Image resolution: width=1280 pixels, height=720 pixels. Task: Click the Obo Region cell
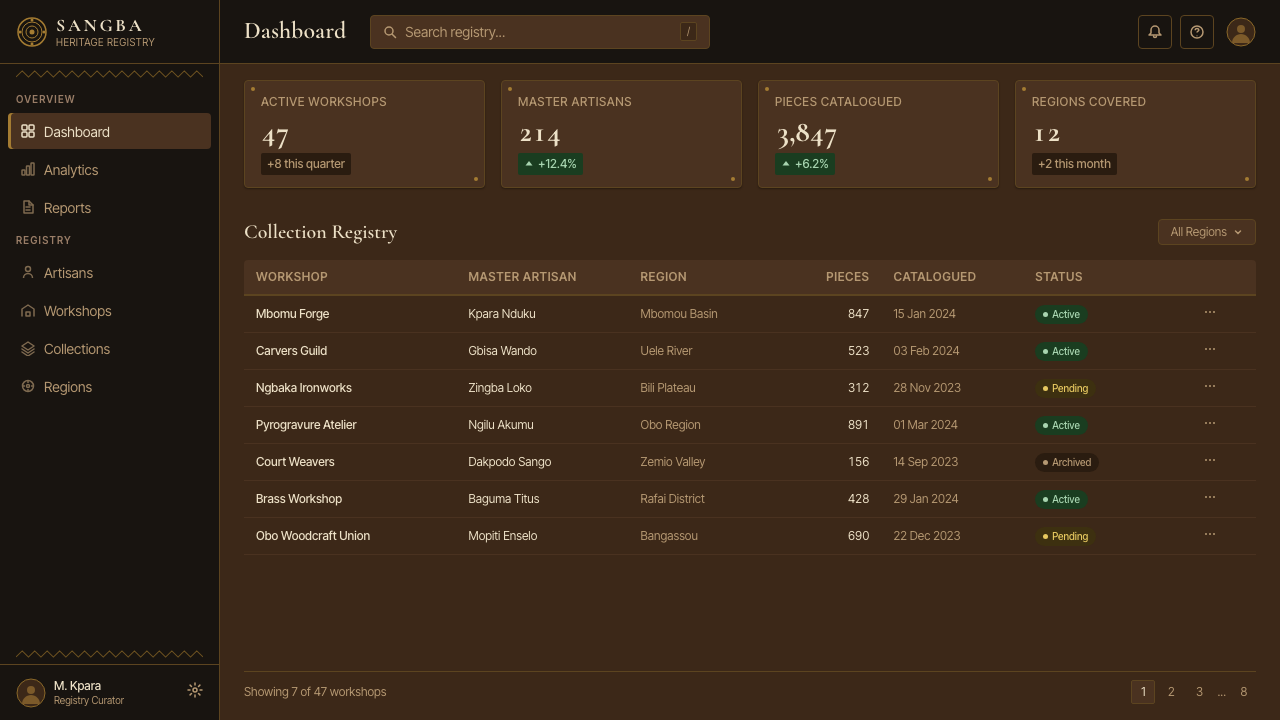point(670,425)
